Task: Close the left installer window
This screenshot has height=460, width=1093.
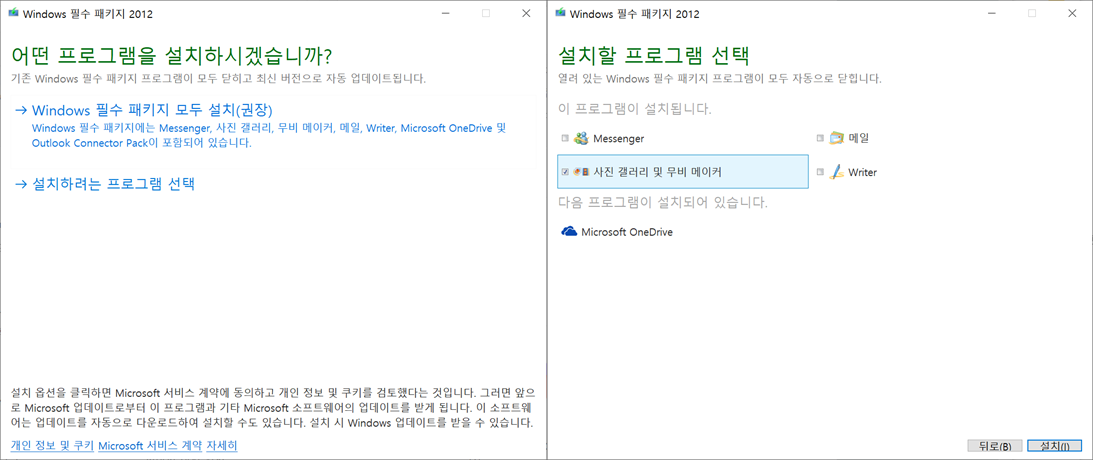Action: click(526, 13)
